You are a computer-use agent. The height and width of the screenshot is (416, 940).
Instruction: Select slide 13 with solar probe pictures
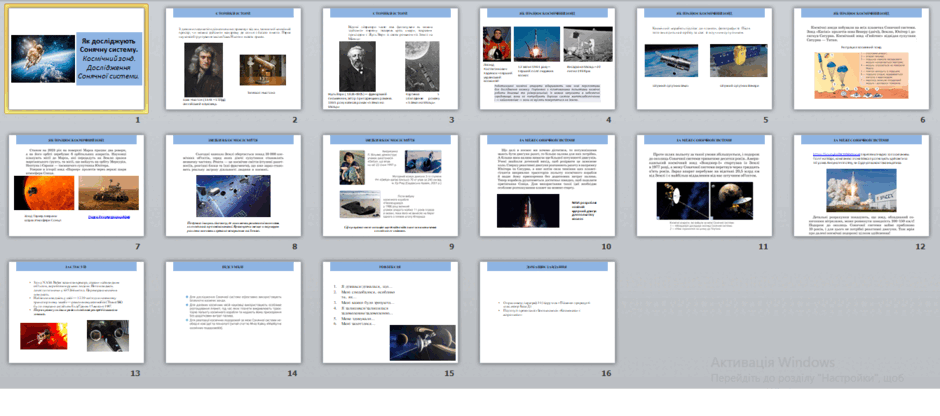[76, 312]
